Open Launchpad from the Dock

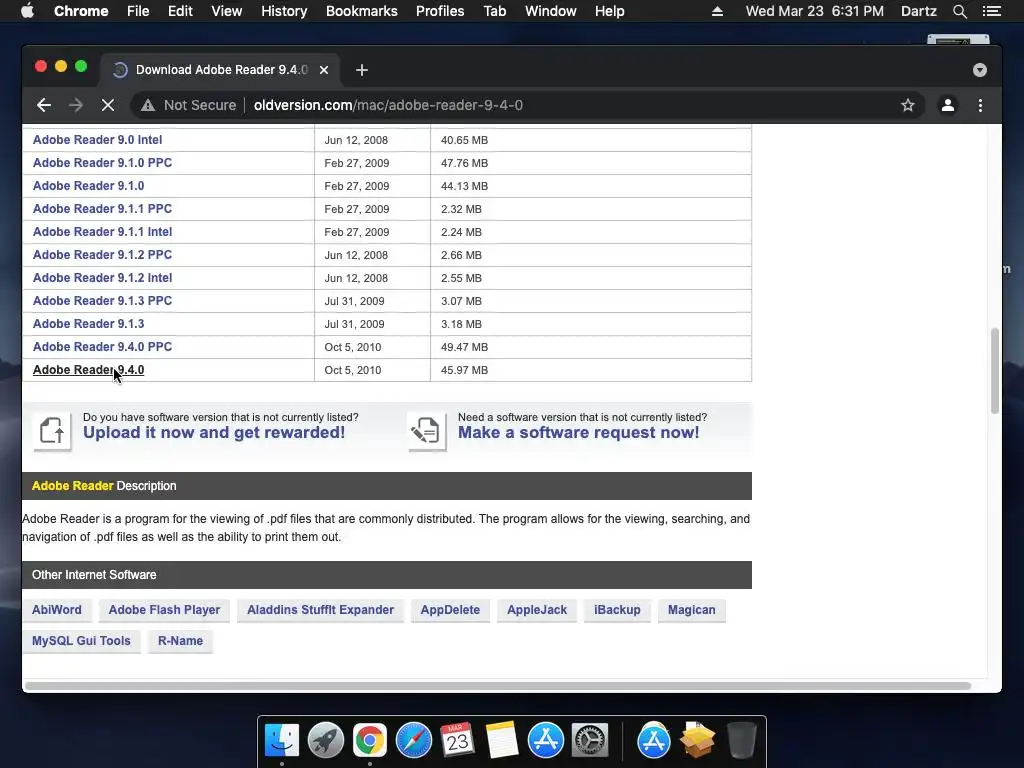(326, 741)
